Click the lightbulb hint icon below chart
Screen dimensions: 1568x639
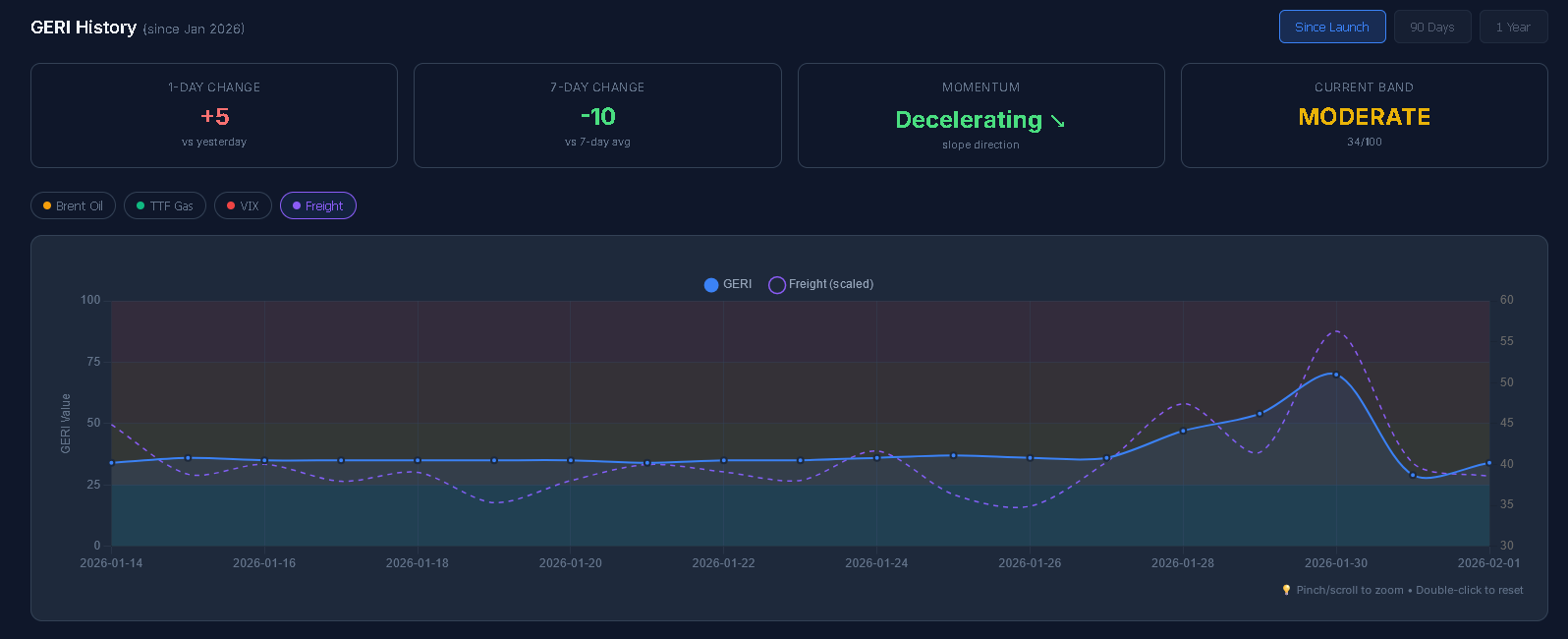point(1286,591)
